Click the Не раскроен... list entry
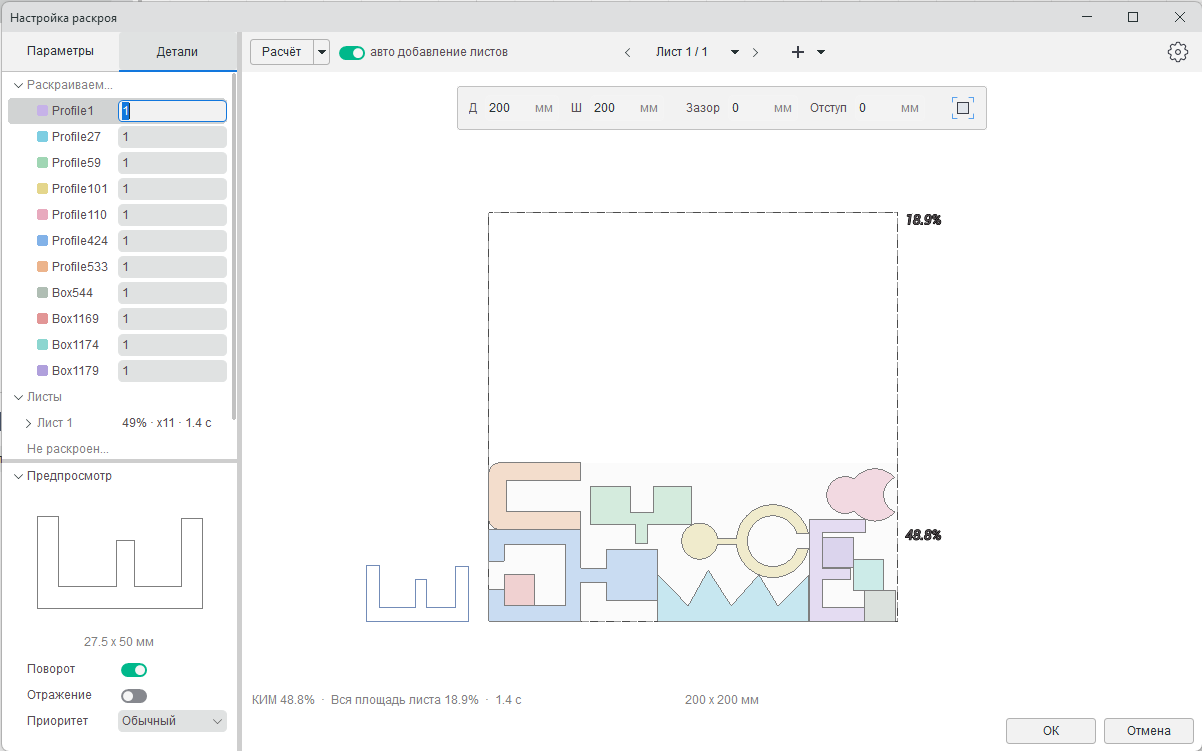This screenshot has width=1202, height=751. pos(68,449)
